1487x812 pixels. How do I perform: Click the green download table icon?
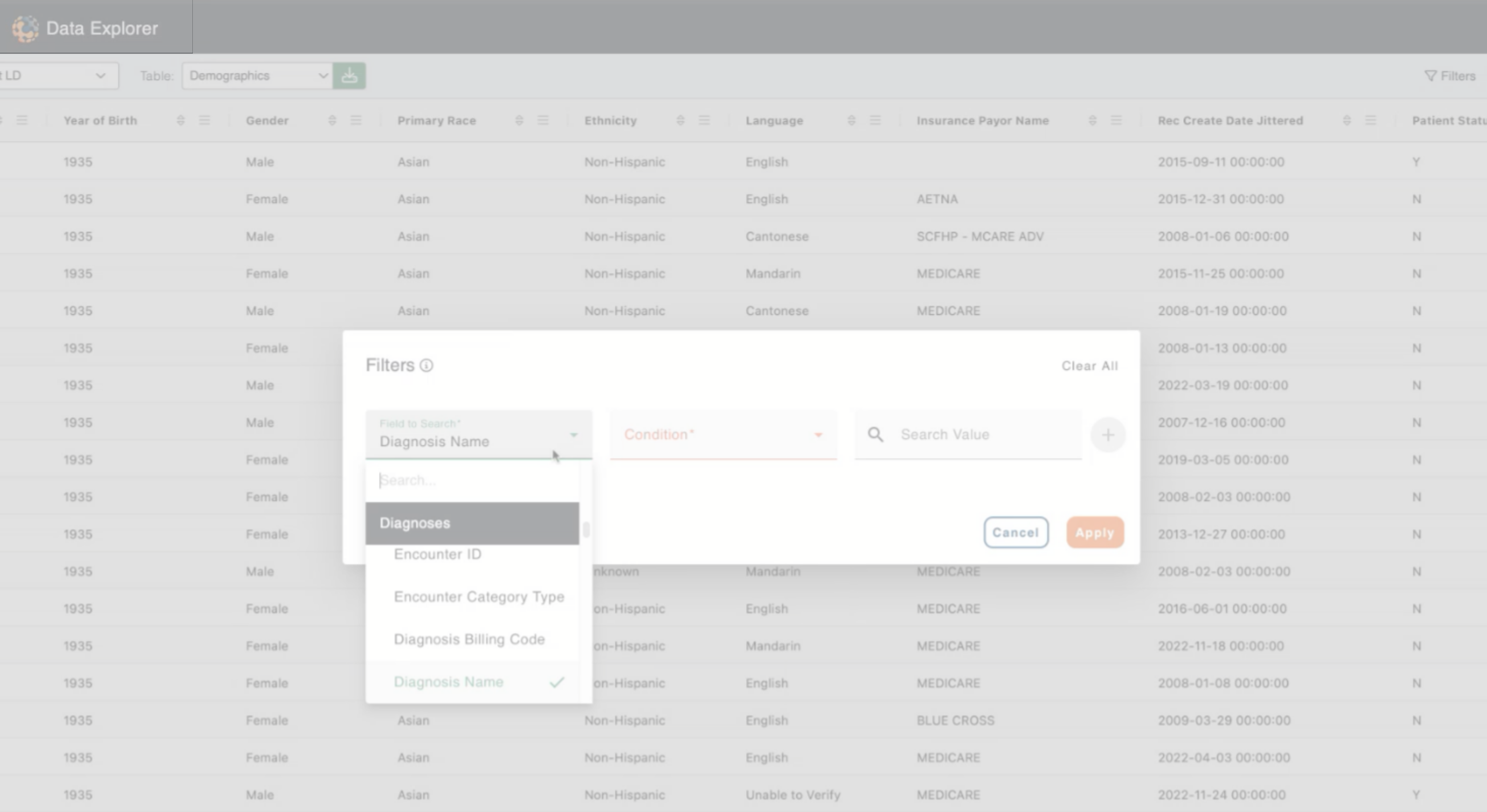(x=349, y=76)
